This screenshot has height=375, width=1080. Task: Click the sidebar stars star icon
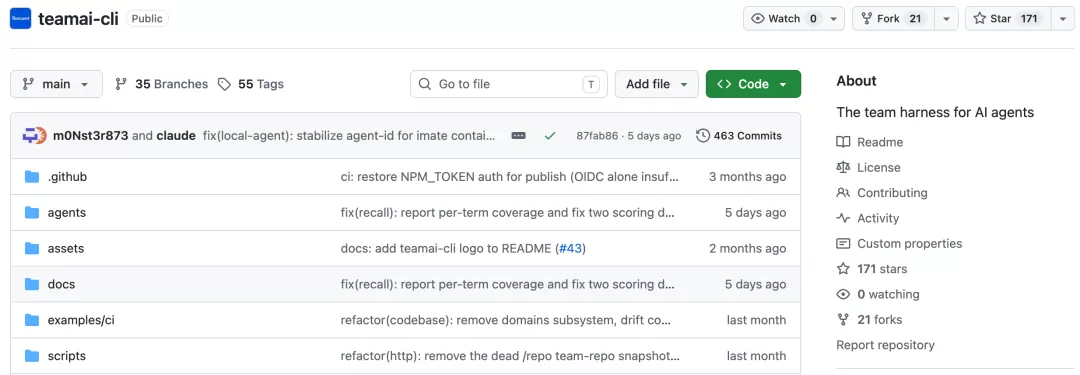[x=843, y=269]
